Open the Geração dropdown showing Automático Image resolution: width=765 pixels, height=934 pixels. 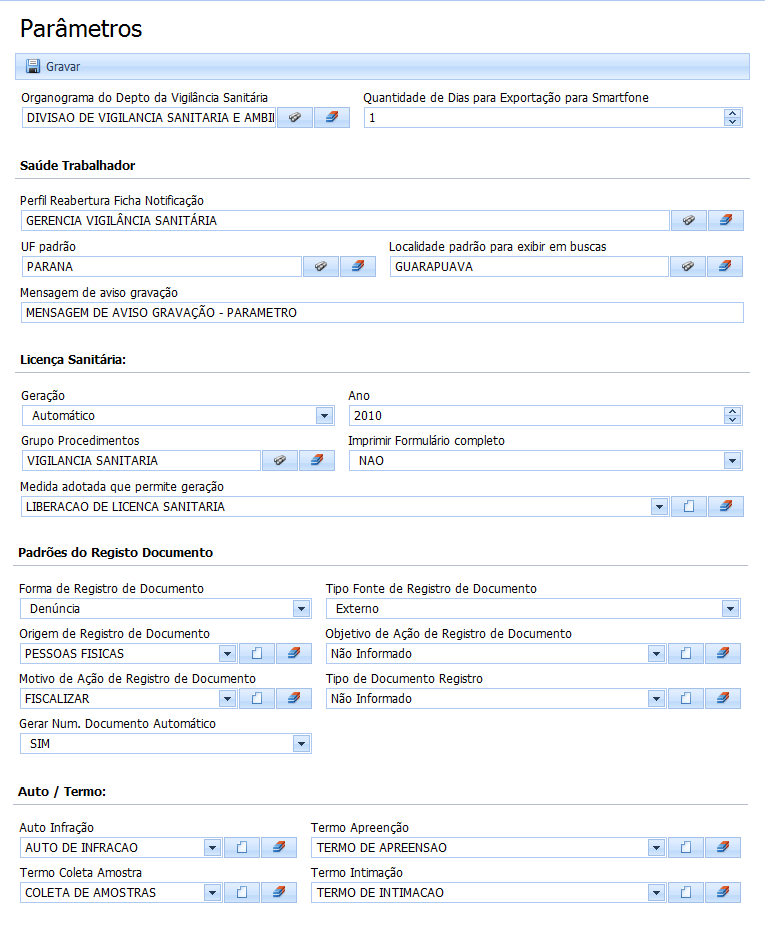(x=324, y=416)
